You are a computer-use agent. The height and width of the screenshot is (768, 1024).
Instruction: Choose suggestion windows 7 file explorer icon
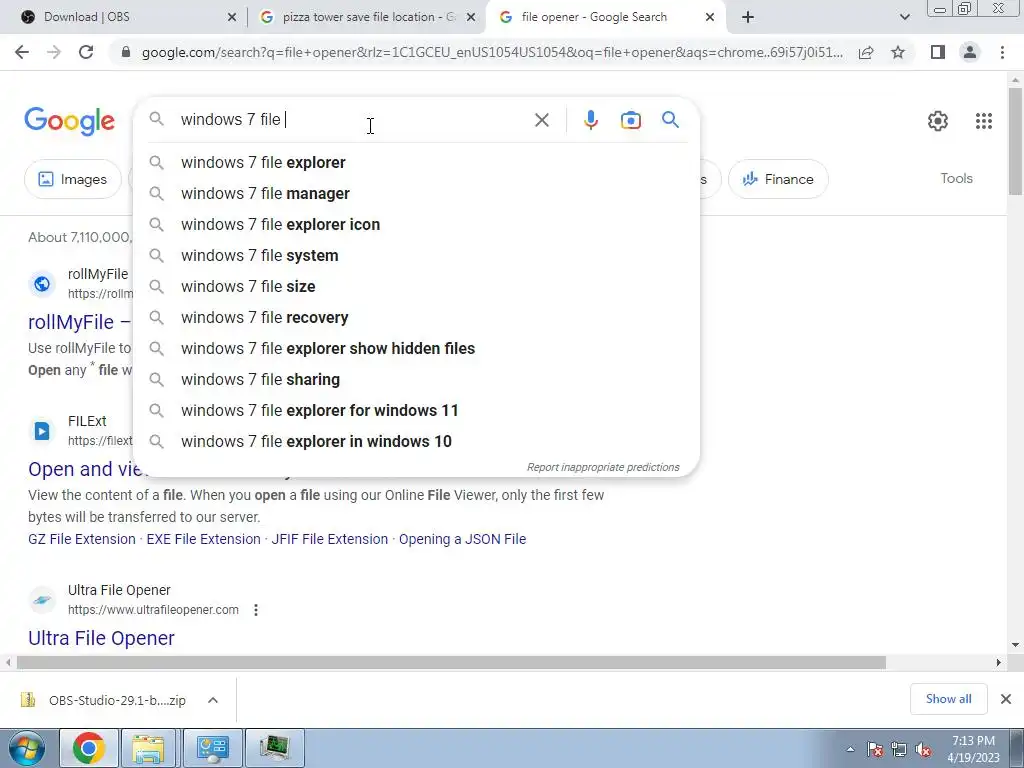click(x=416, y=225)
